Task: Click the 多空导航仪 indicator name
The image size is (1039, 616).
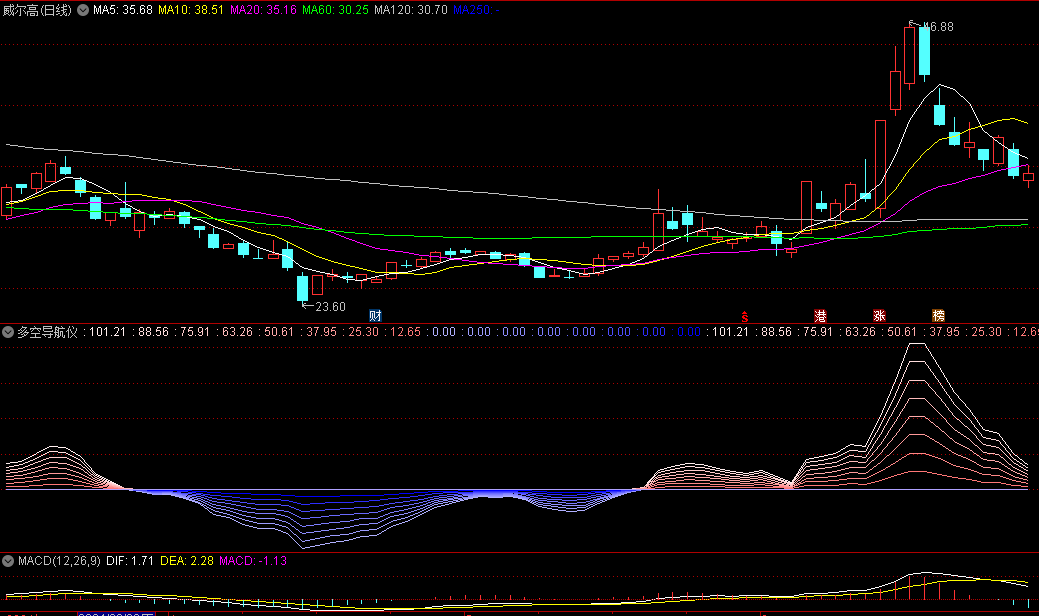Action: (48, 332)
